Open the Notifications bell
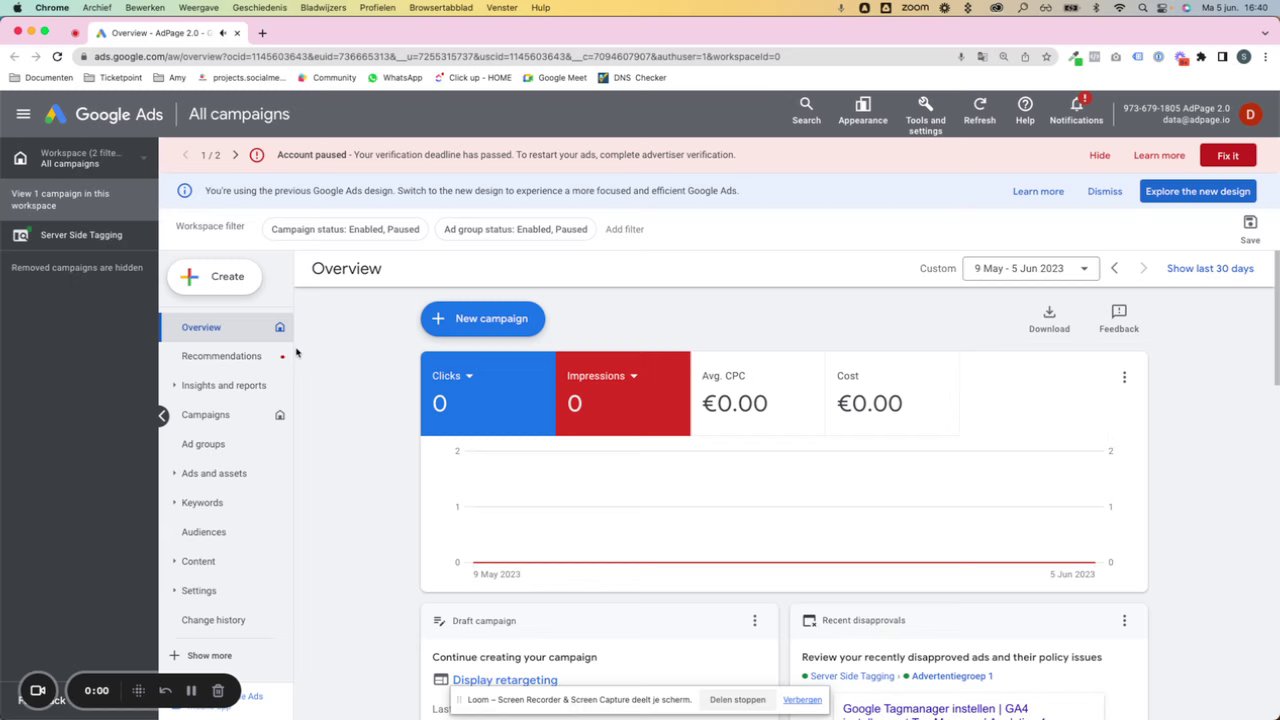 coord(1077,111)
